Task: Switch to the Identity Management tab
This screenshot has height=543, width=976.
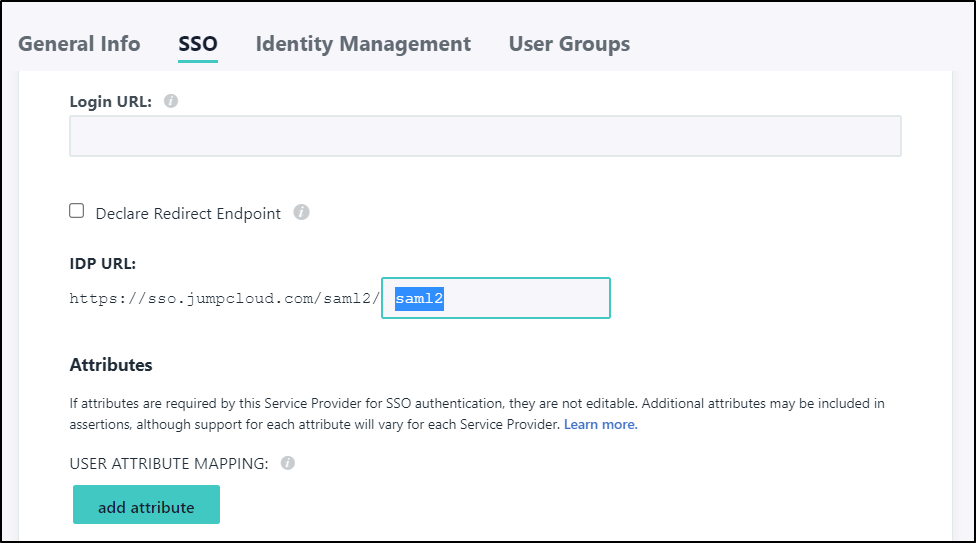Action: 363,44
